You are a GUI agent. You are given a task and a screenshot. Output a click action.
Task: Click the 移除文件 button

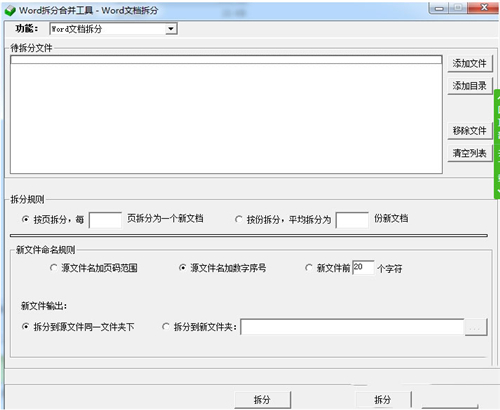coord(469,130)
